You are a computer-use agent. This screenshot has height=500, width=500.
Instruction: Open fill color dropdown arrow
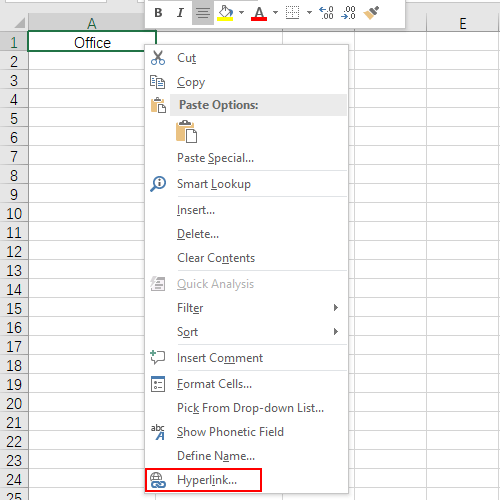tap(242, 13)
